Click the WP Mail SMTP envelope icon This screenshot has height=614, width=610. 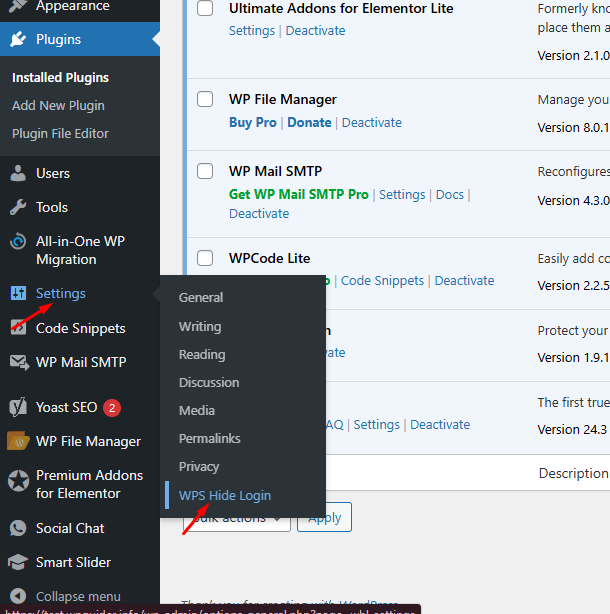pyautogui.click(x=19, y=362)
